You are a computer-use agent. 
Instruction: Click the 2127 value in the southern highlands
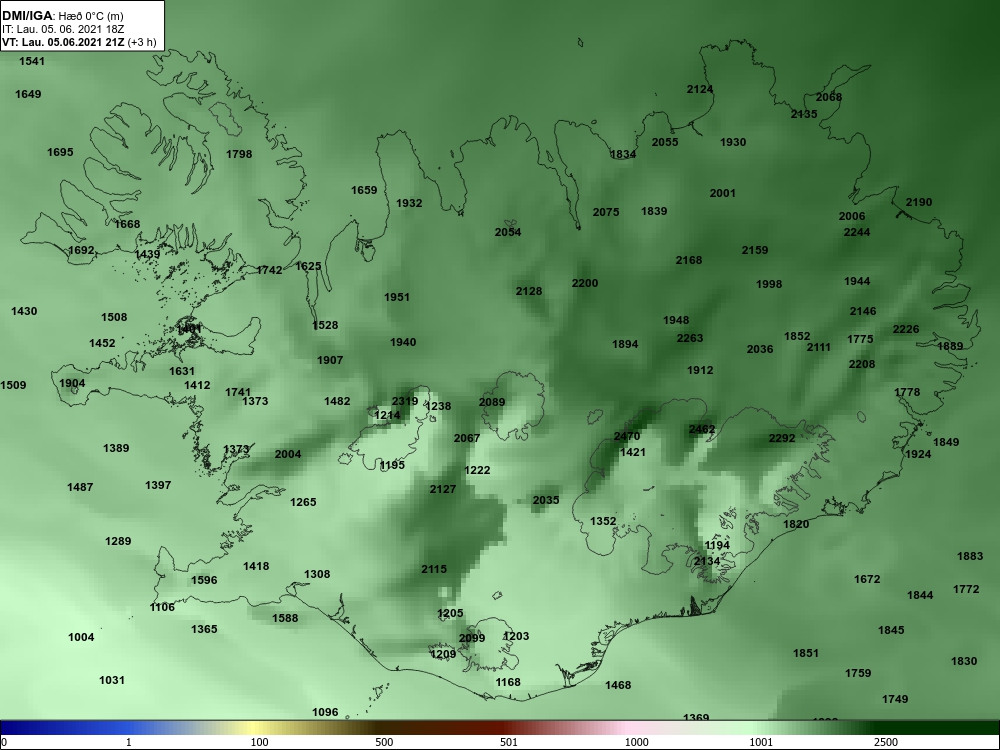coord(443,489)
